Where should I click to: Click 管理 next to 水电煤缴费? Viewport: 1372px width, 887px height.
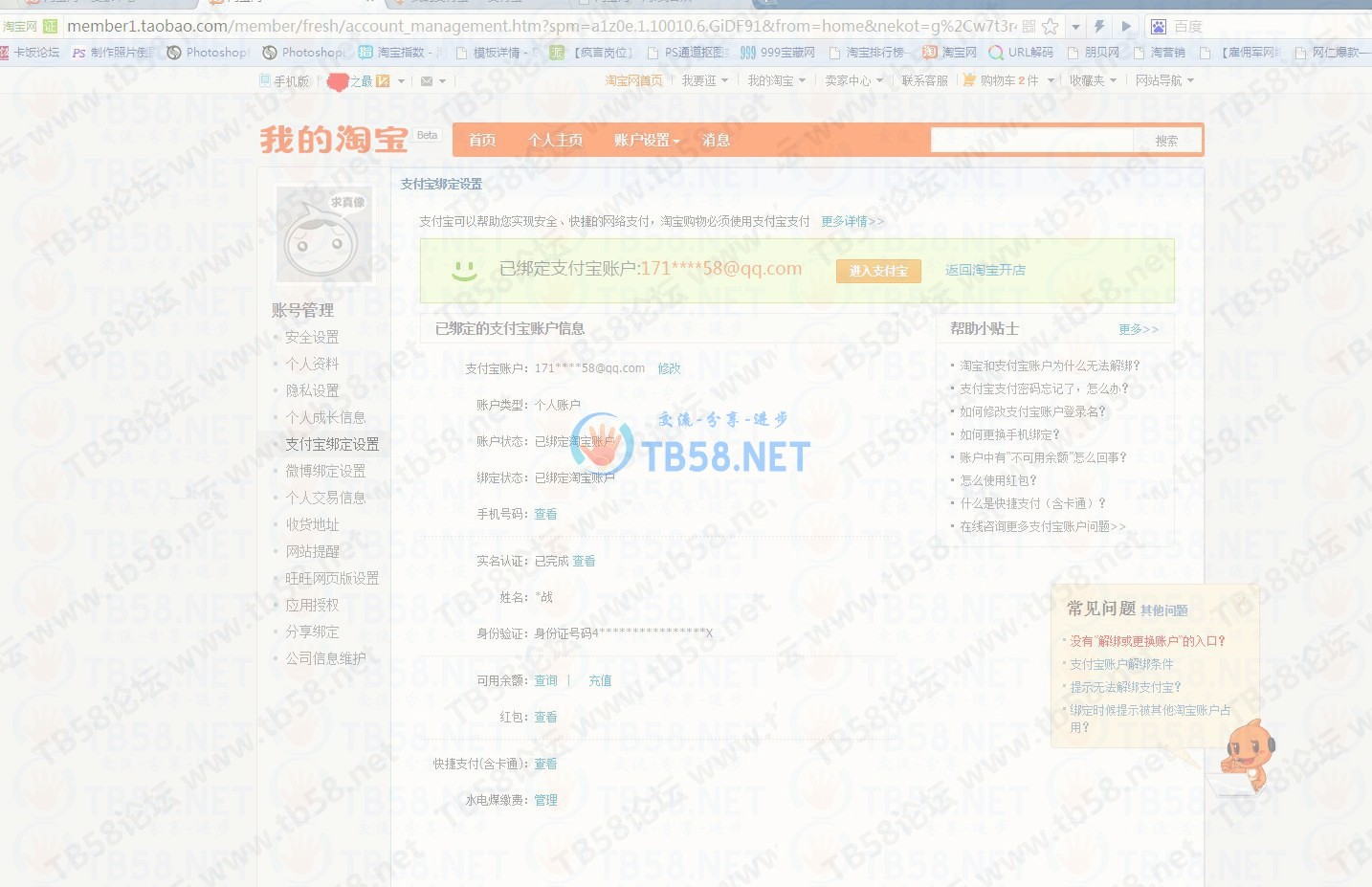point(545,800)
